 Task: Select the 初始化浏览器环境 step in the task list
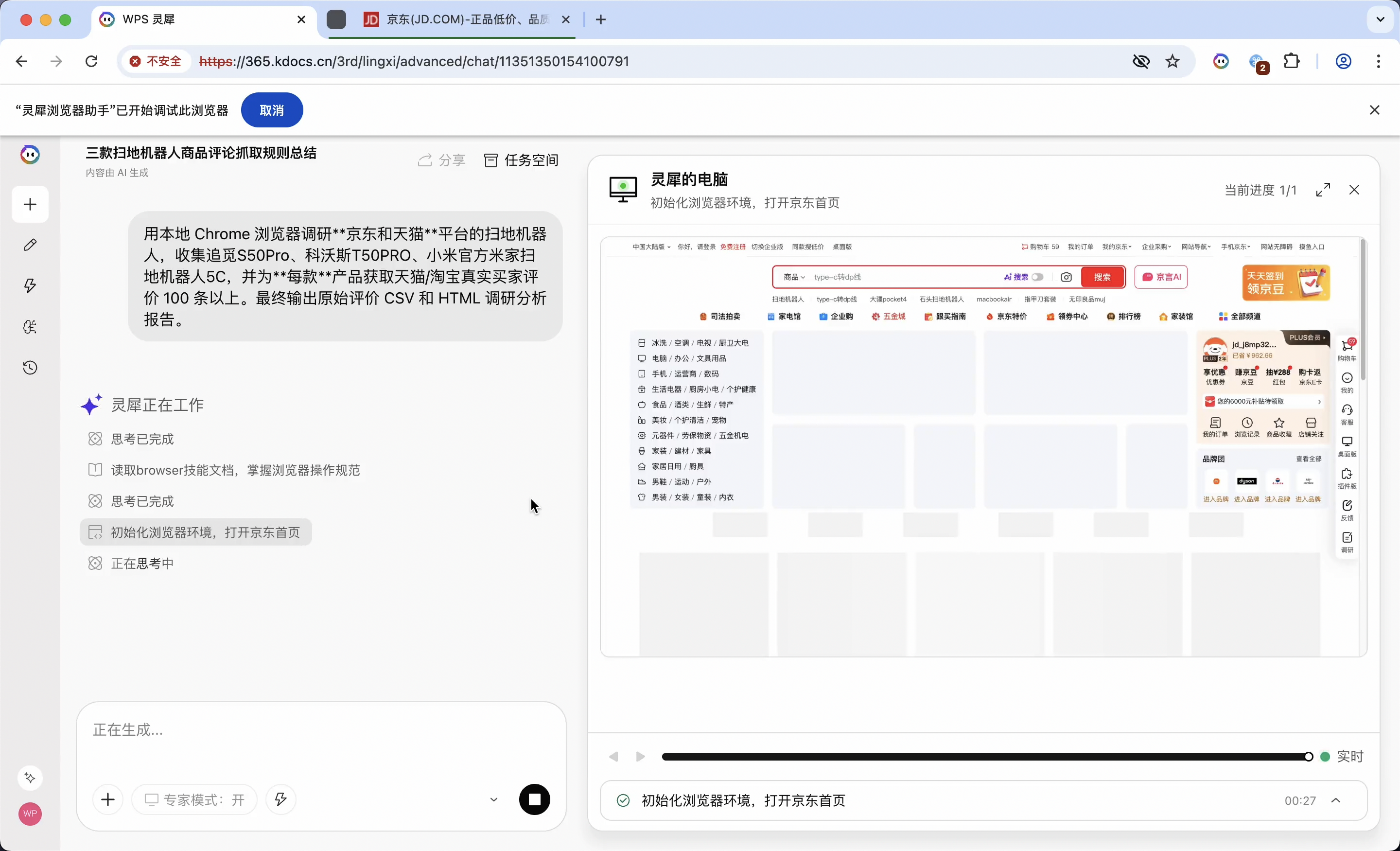tap(195, 532)
